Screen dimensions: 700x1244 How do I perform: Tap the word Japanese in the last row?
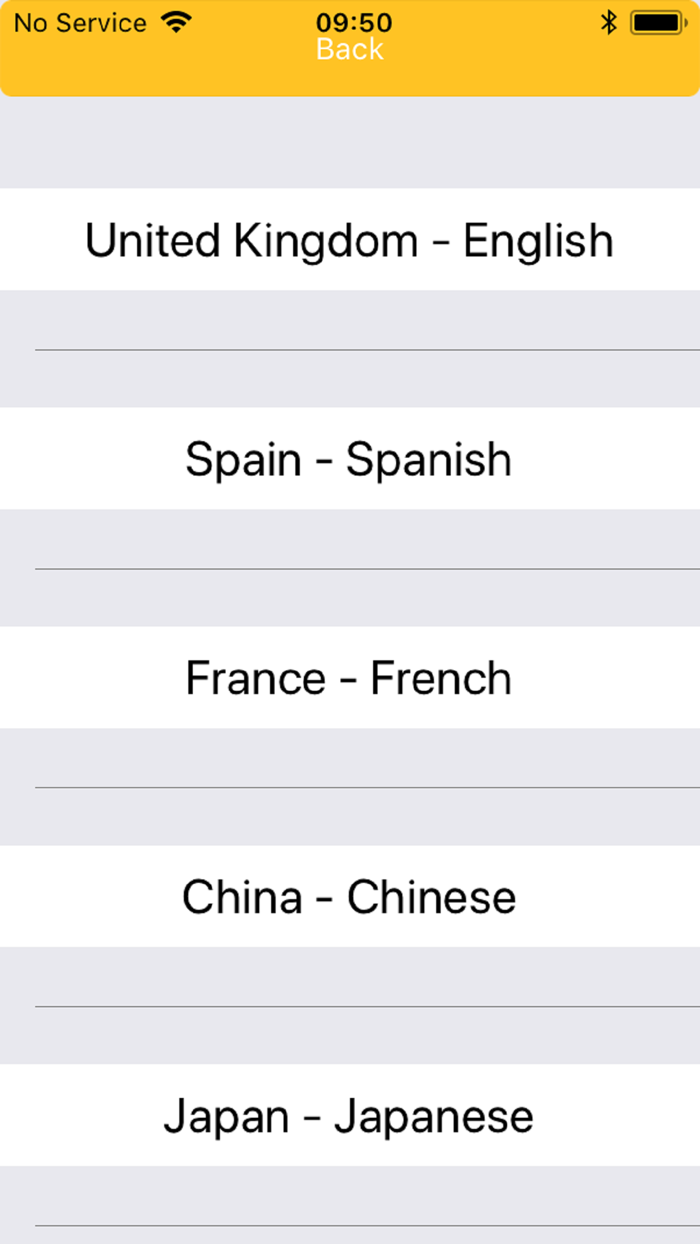pyautogui.click(x=434, y=1116)
